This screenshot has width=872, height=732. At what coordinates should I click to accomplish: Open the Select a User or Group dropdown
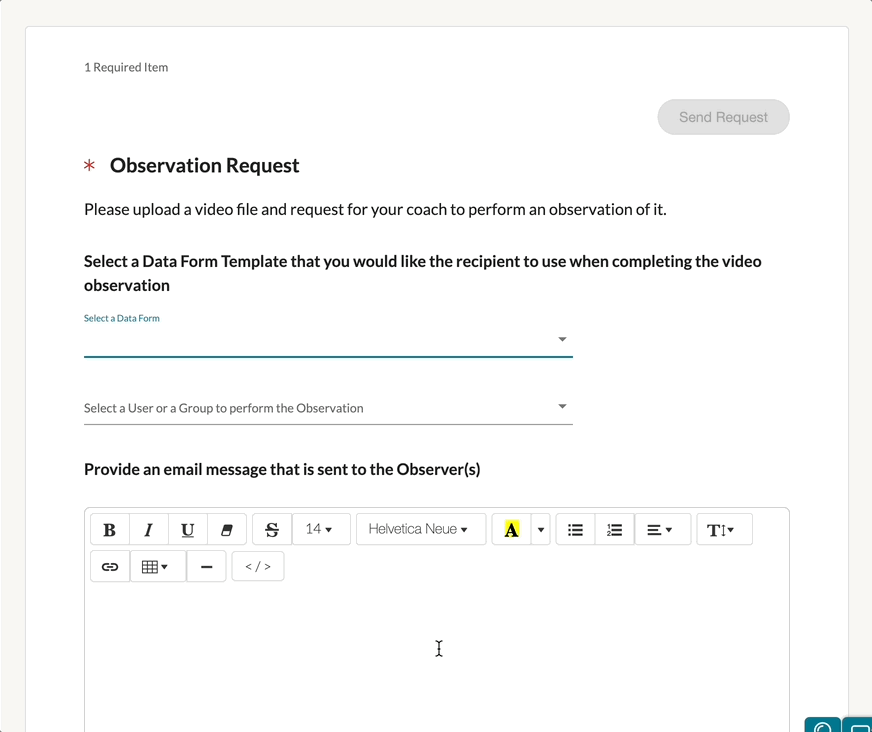(x=328, y=408)
